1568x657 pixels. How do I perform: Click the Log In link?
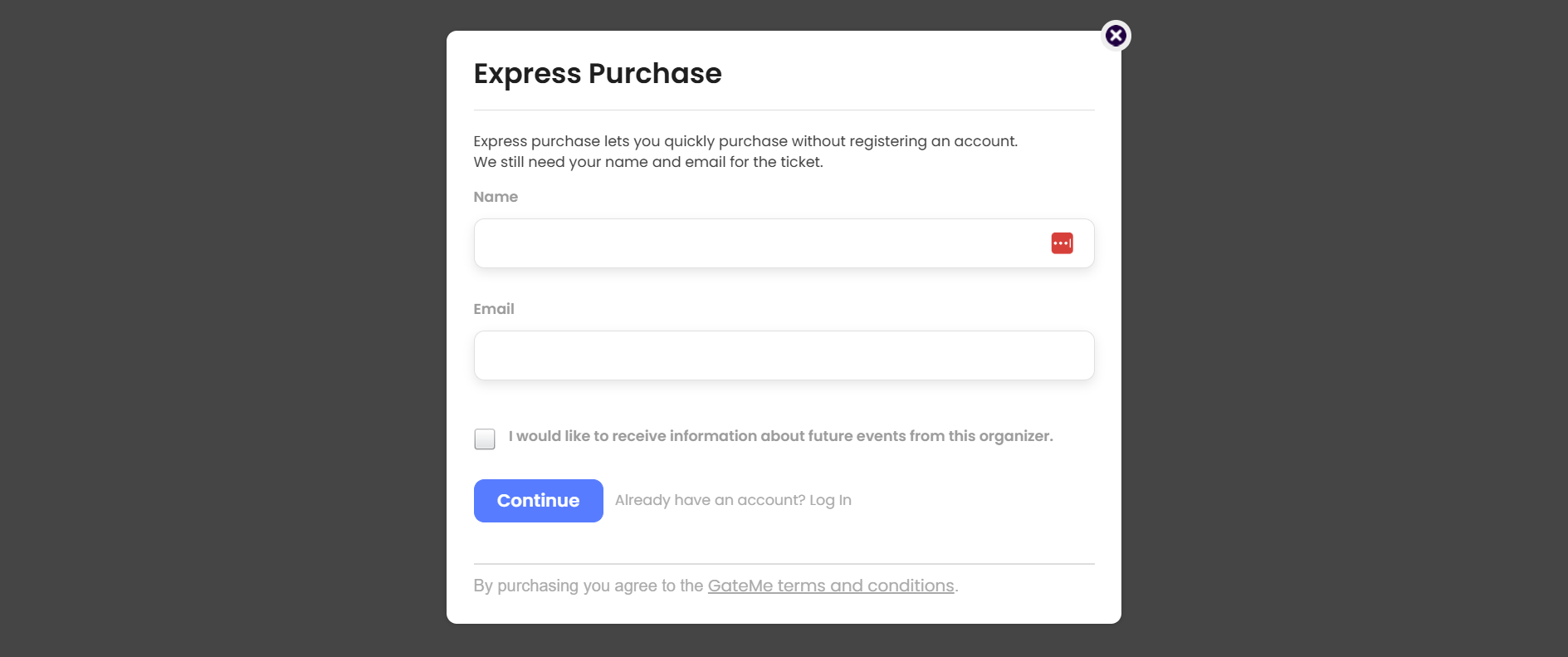pyautogui.click(x=830, y=500)
